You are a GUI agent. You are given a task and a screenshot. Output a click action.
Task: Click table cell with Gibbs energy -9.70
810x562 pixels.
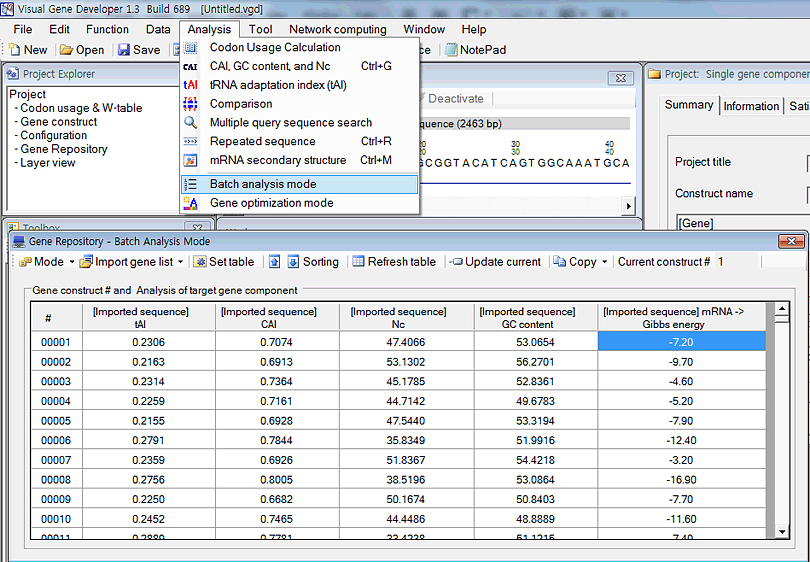click(x=681, y=361)
